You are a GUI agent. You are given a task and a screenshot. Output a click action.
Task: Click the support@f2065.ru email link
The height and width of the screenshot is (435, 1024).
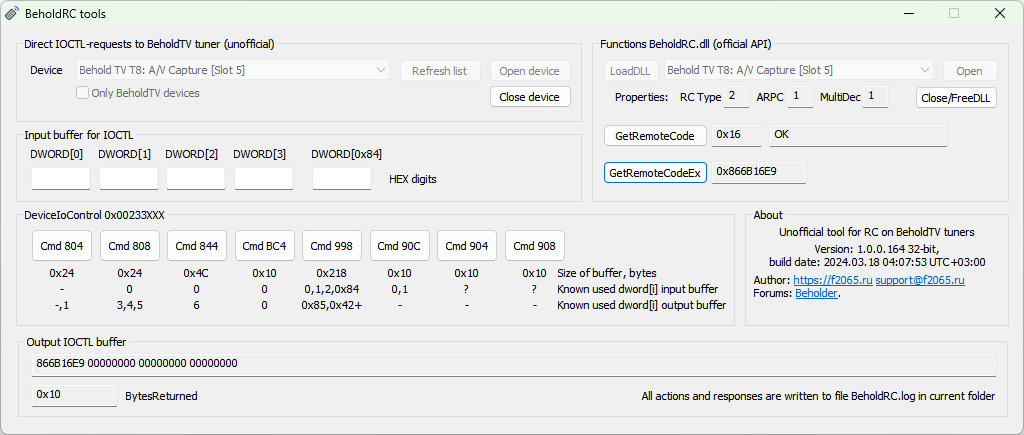pos(919,280)
